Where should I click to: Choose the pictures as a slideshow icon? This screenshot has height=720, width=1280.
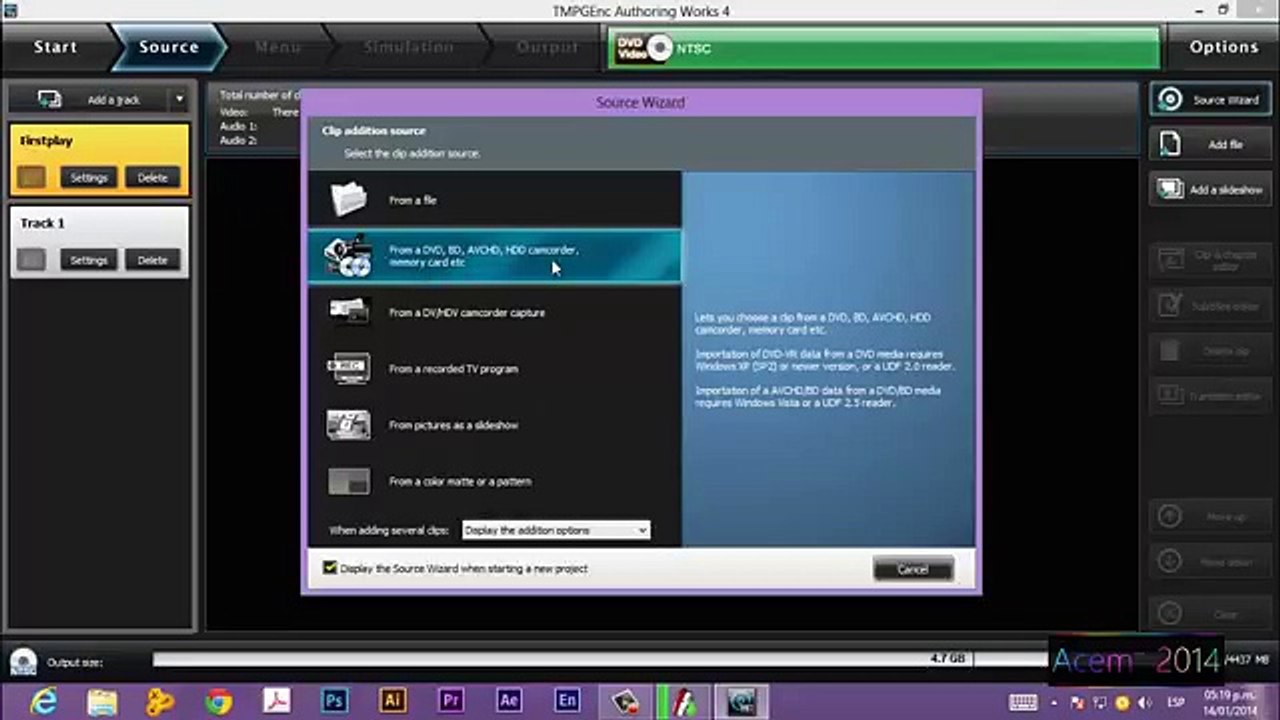pos(349,425)
